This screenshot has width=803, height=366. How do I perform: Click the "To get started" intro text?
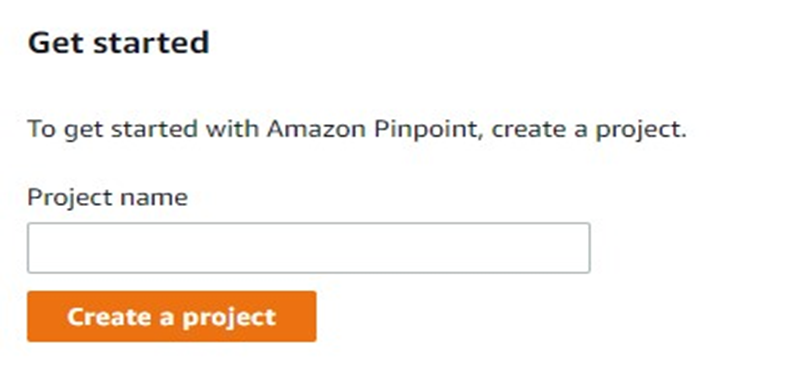click(112, 129)
